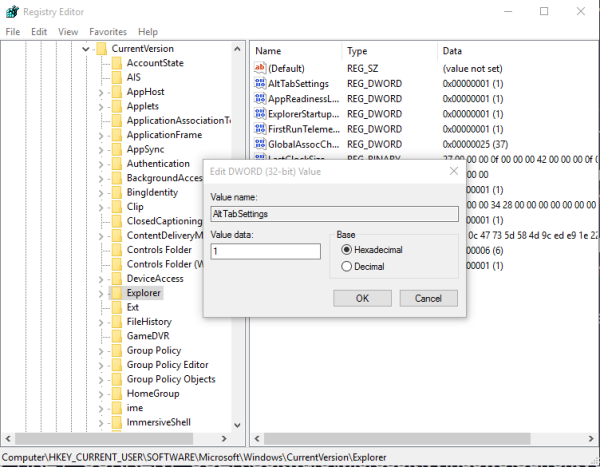Click the GlobalAssocCh... DWORD icon
This screenshot has width=600, height=467.
pos(260,144)
